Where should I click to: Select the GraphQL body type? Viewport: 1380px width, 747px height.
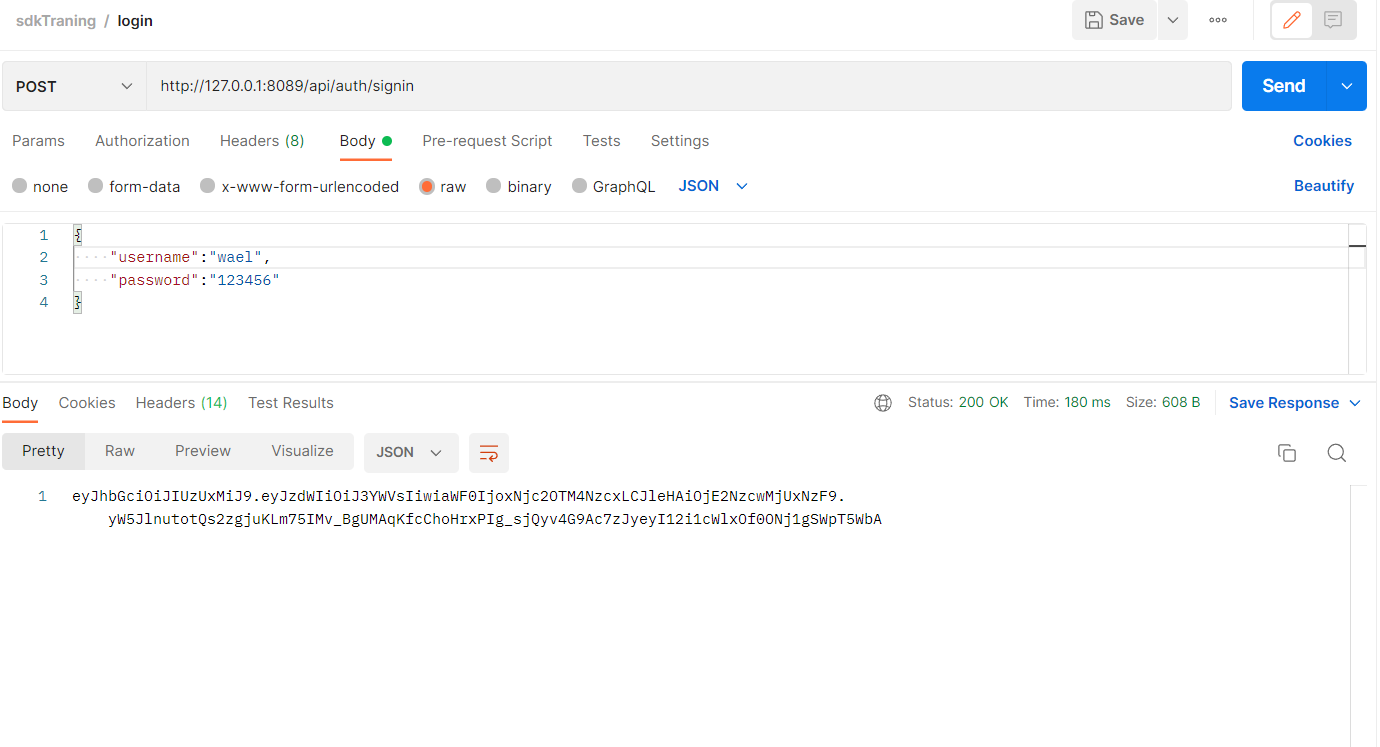(x=614, y=186)
